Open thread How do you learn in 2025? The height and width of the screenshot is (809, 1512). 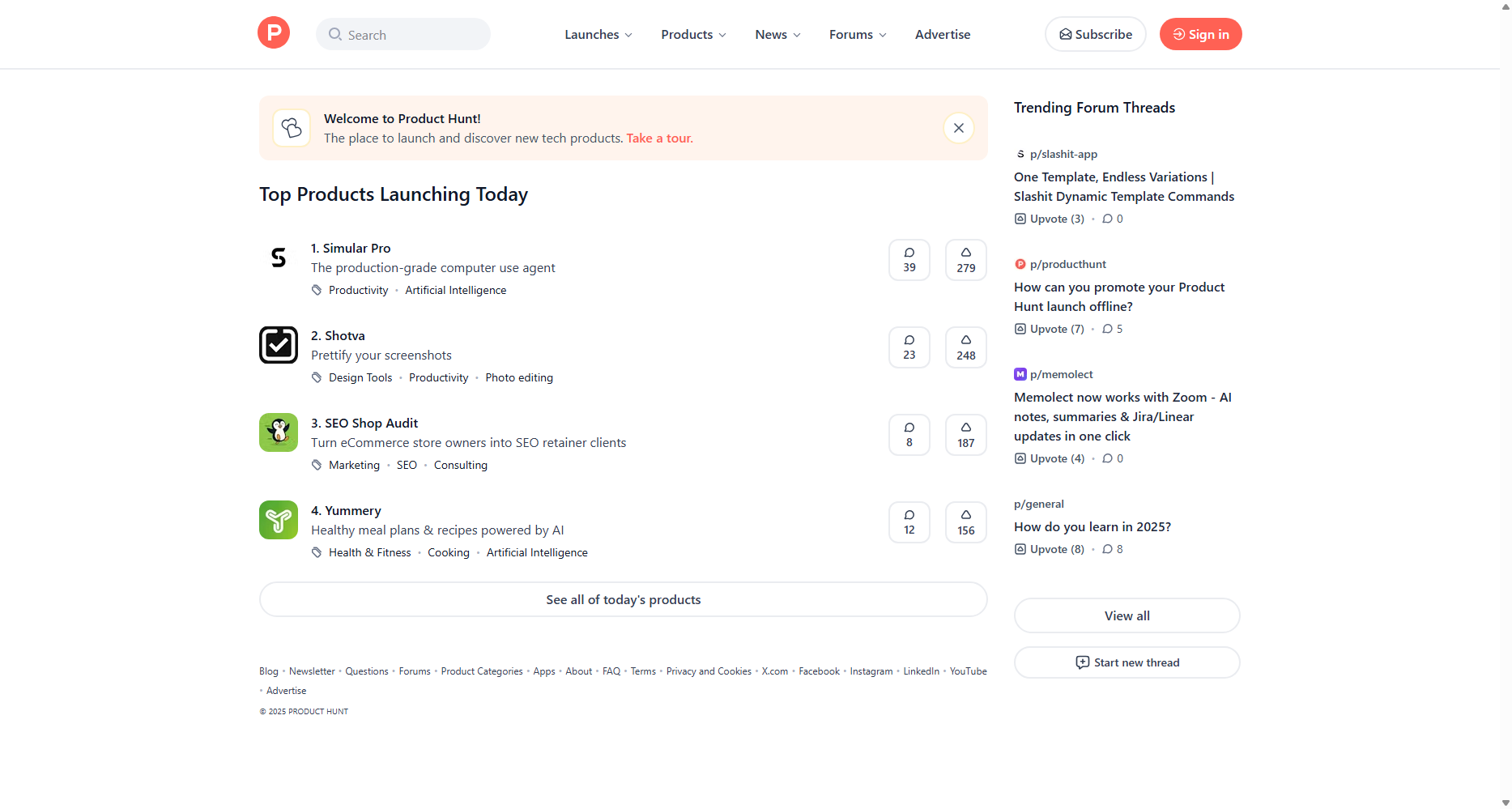(1092, 526)
